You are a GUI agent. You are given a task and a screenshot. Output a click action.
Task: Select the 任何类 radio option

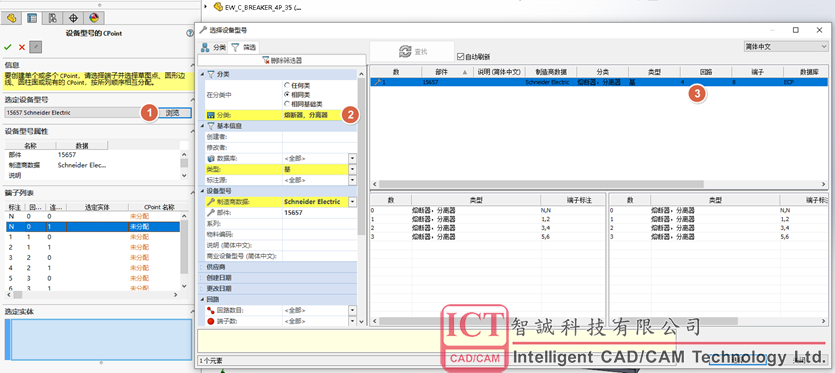(x=287, y=85)
